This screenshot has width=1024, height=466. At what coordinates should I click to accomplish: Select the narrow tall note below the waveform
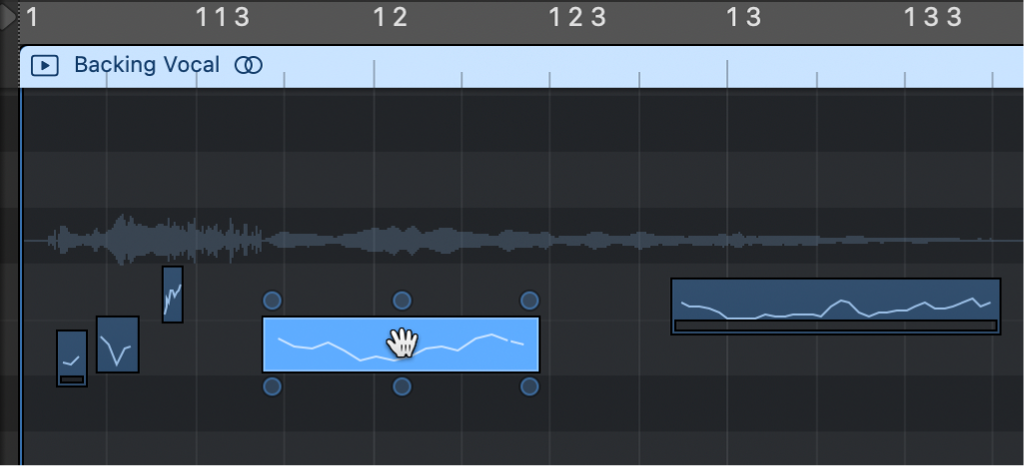172,293
